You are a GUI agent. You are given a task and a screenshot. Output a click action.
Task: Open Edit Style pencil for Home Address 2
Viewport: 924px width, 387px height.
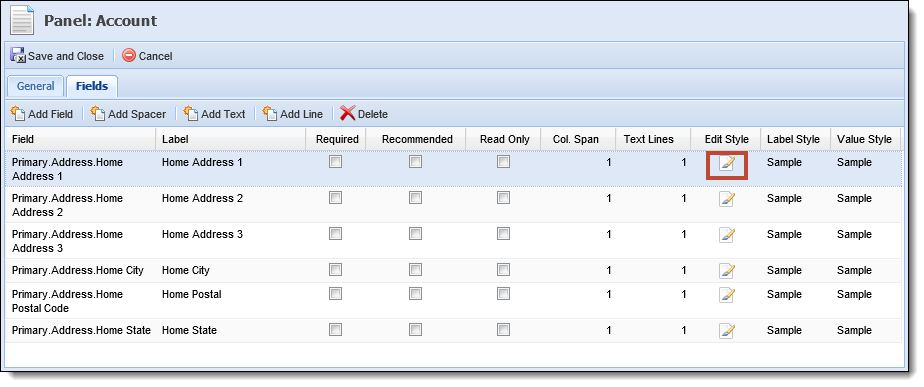(x=727, y=199)
